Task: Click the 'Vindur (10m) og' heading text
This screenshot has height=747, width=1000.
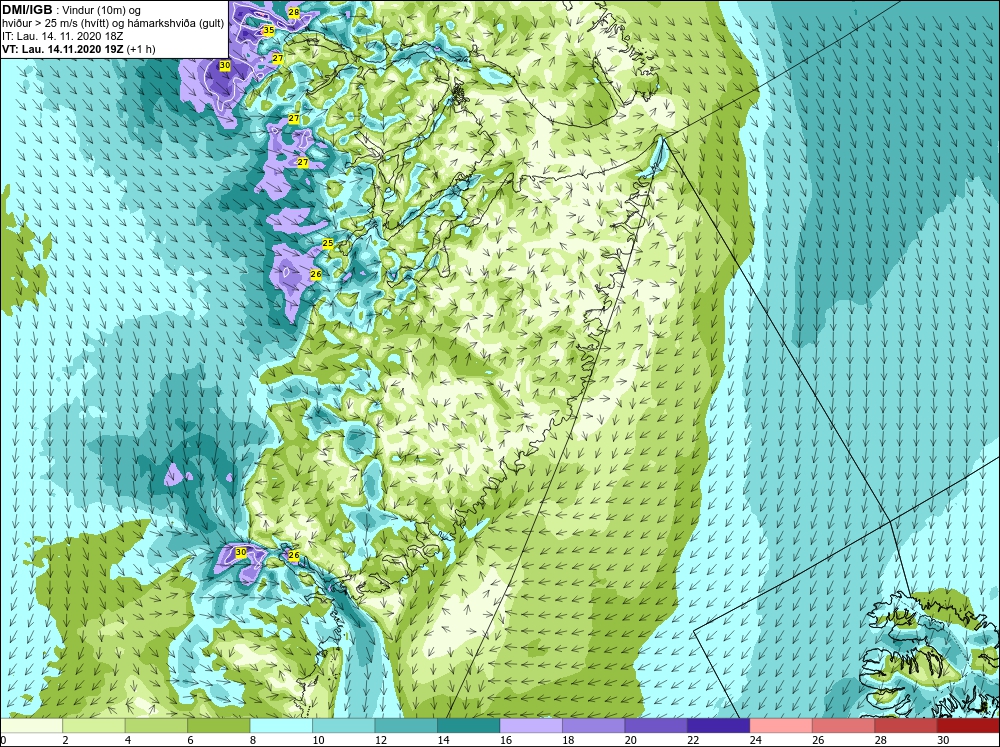Action: (103, 10)
